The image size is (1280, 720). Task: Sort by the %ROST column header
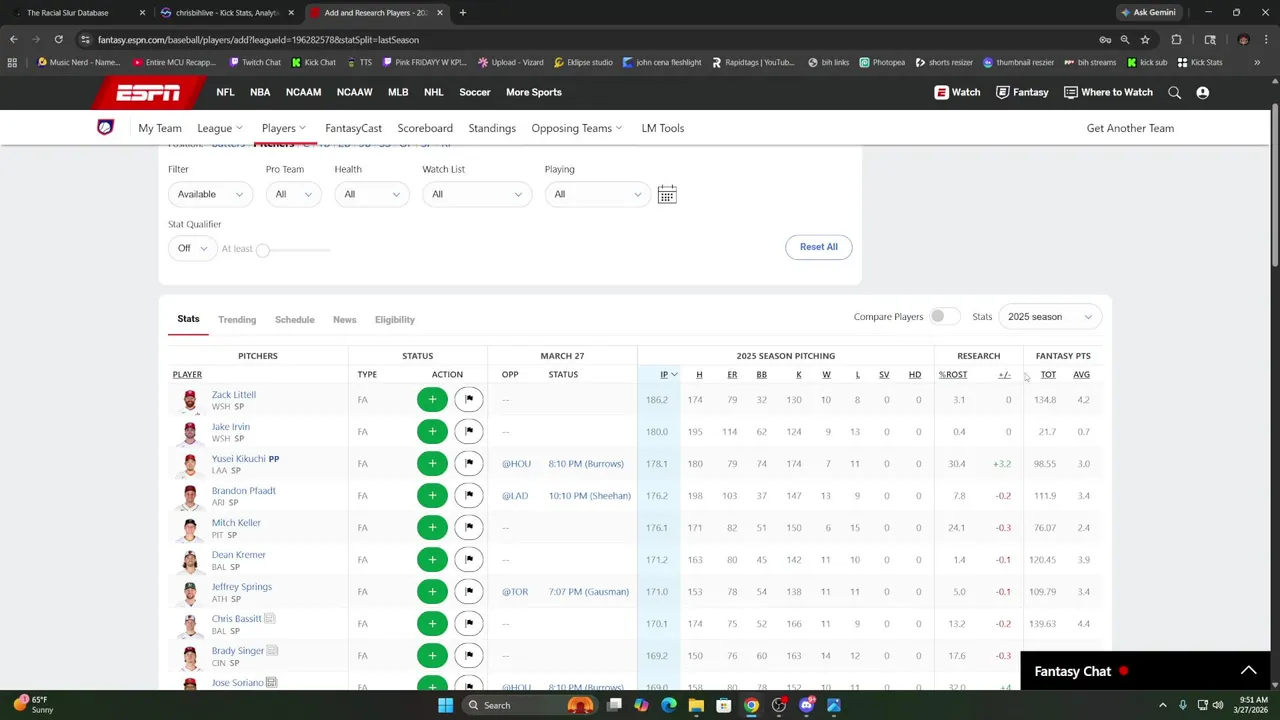953,375
